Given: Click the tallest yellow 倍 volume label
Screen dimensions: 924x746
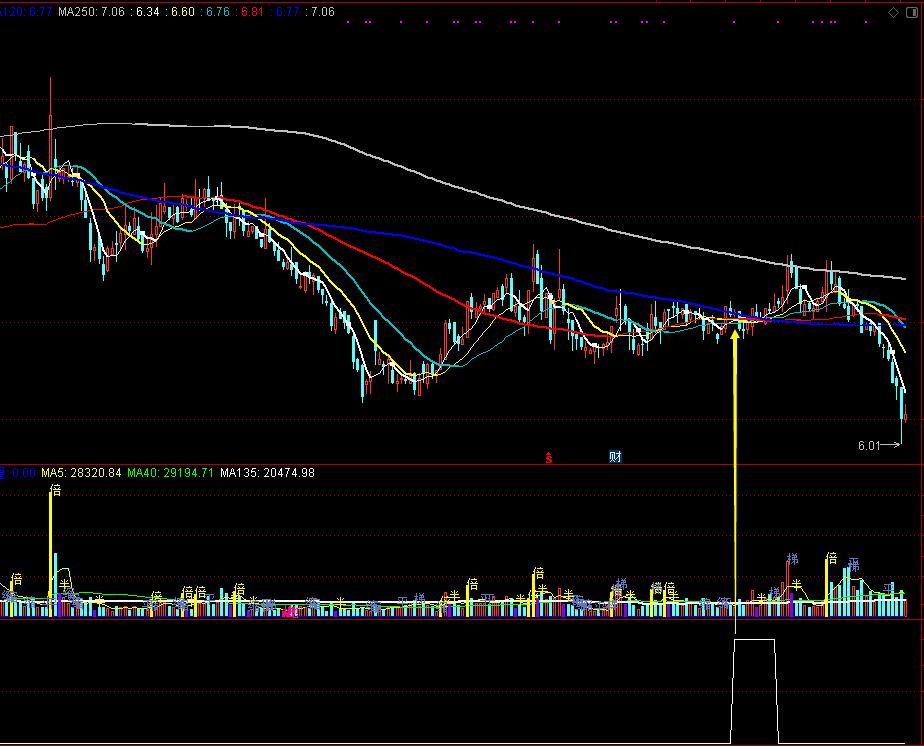Looking at the screenshot, I should [x=56, y=490].
